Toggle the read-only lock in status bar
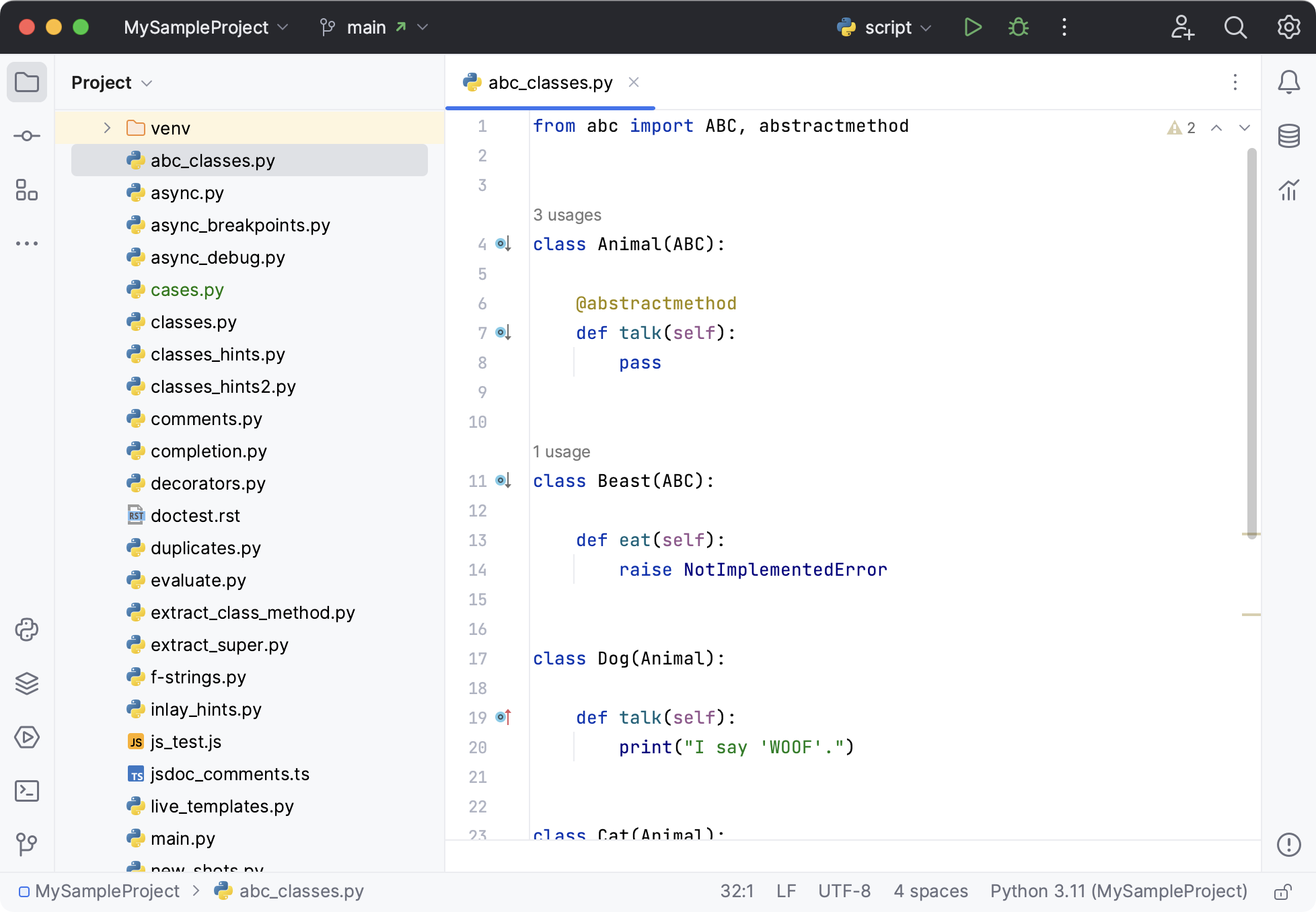Screen dimensions: 1316x912 1282,892
